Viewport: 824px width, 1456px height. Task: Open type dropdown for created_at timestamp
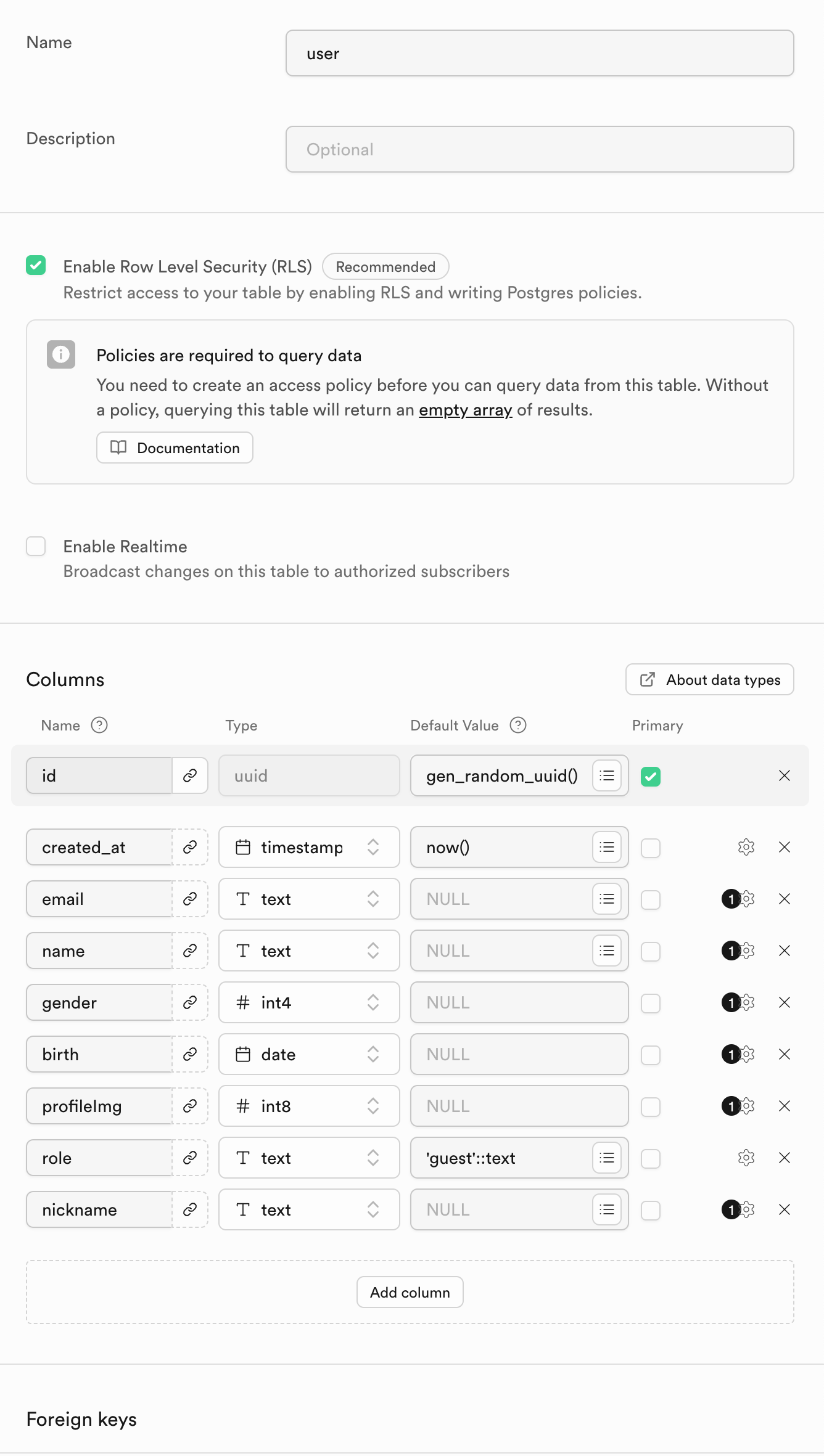point(309,847)
